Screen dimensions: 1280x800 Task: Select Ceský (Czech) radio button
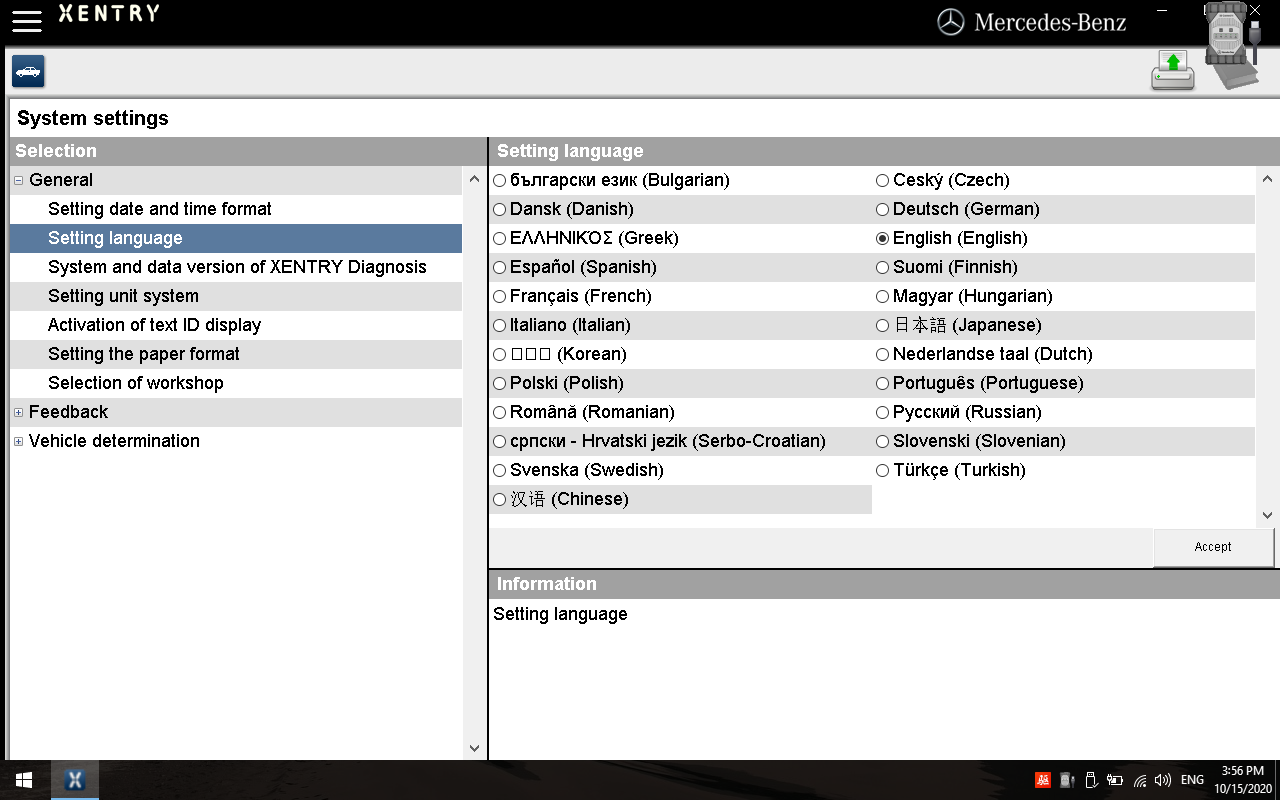pos(883,181)
